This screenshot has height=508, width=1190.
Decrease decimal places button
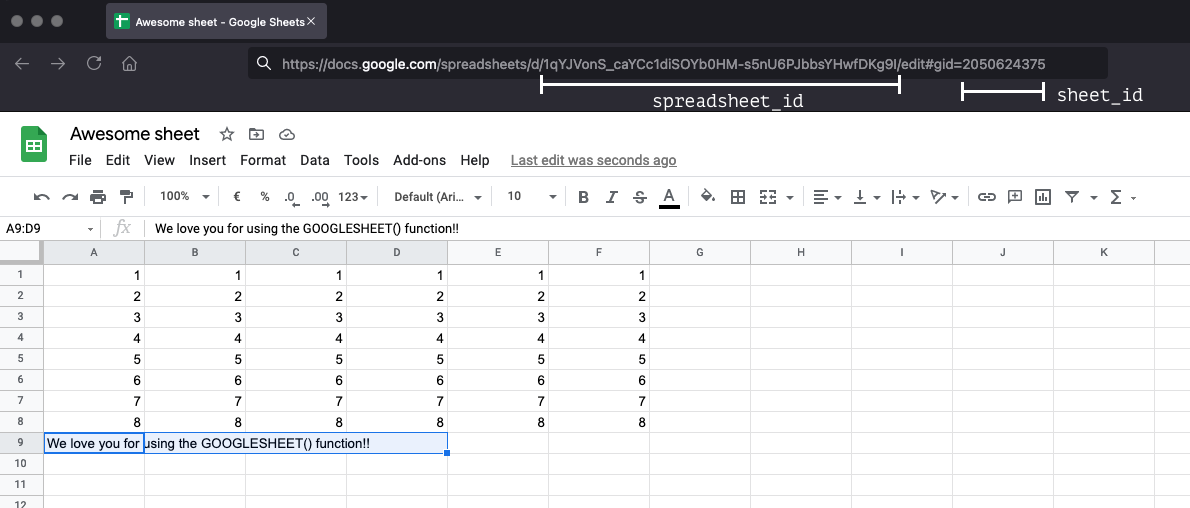point(291,197)
